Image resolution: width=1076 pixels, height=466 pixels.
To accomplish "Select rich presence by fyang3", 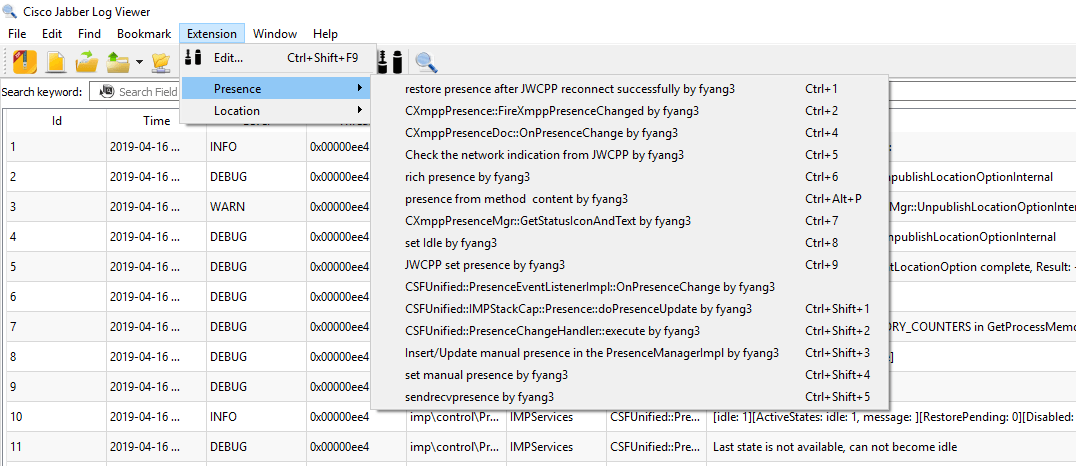I will 629,176.
